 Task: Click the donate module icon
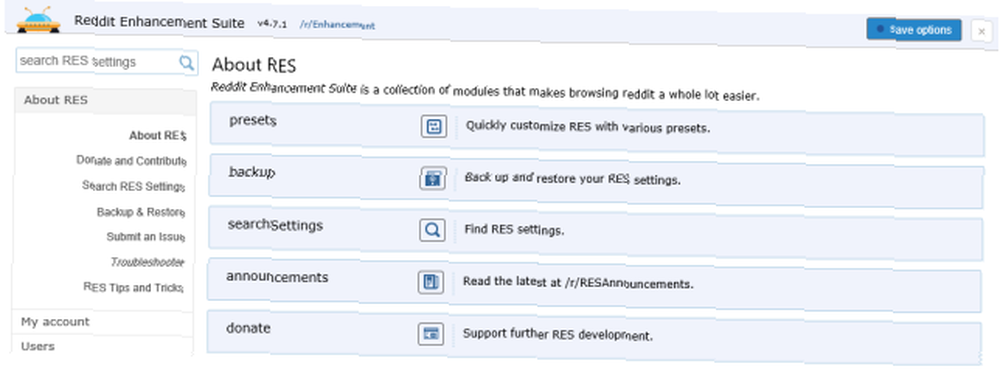[x=431, y=333]
